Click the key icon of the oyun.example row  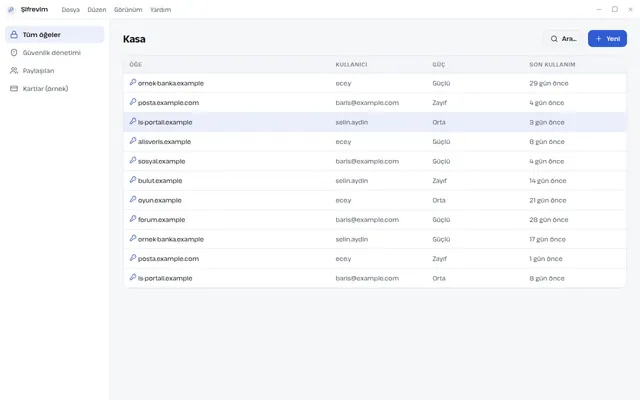point(133,199)
